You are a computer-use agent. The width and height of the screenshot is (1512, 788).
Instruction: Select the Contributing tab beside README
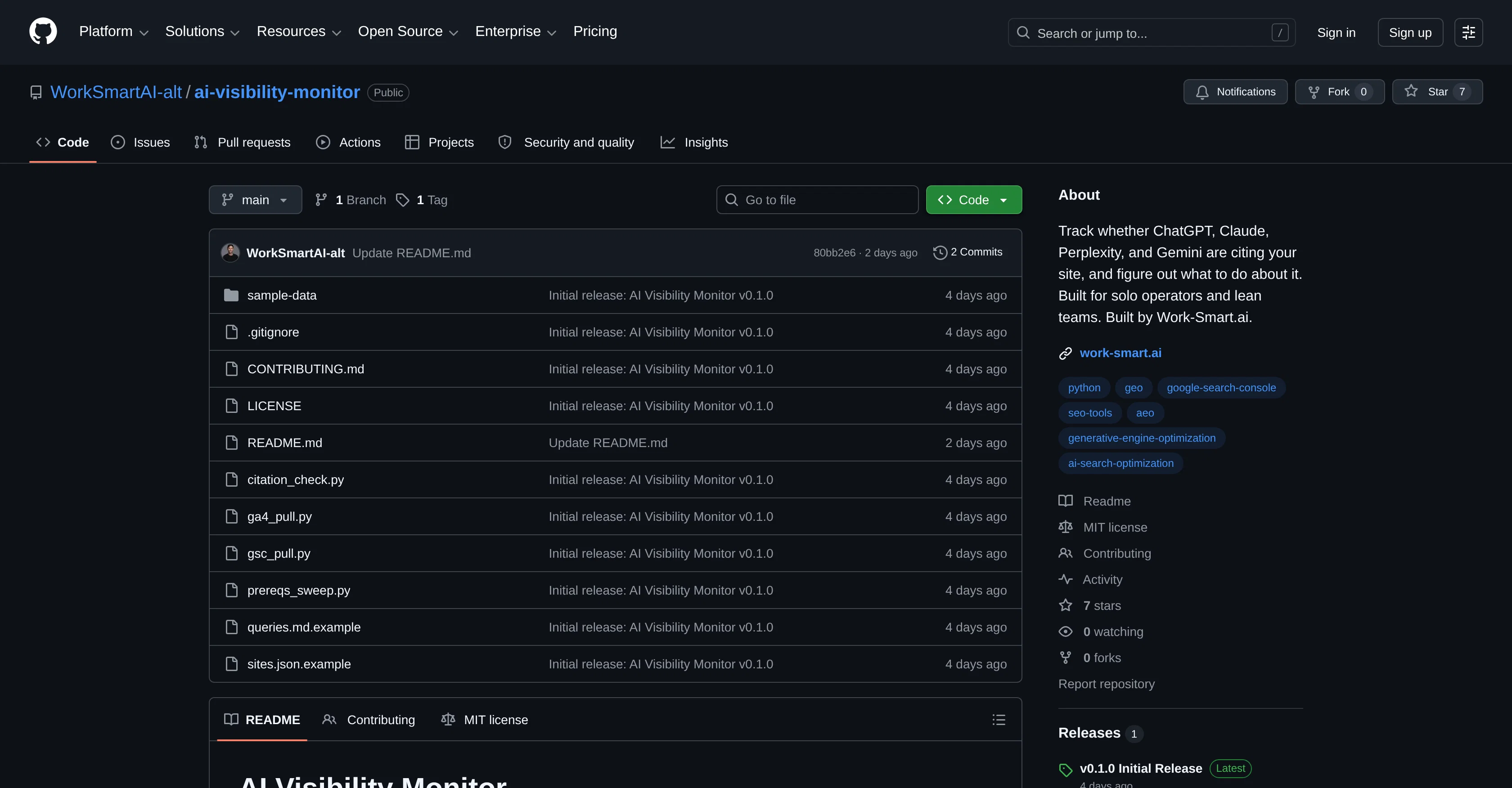click(369, 719)
